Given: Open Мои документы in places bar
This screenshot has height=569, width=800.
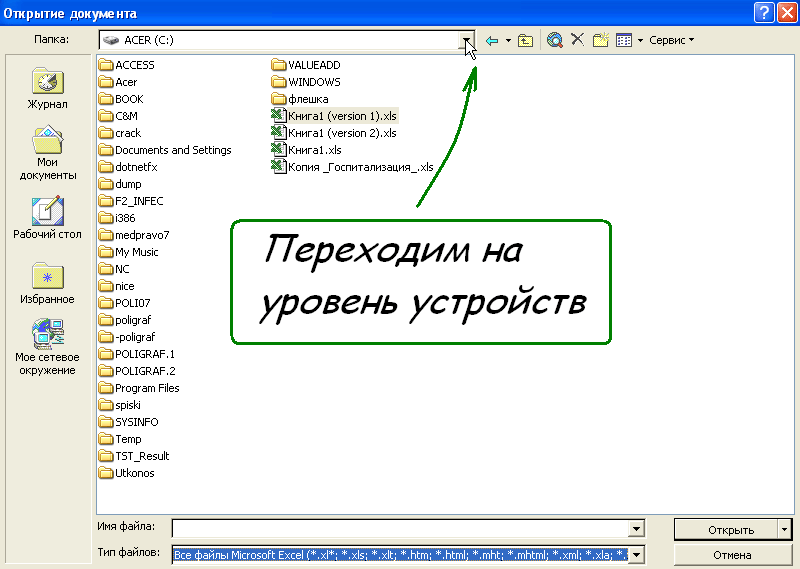Looking at the screenshot, I should tap(48, 153).
